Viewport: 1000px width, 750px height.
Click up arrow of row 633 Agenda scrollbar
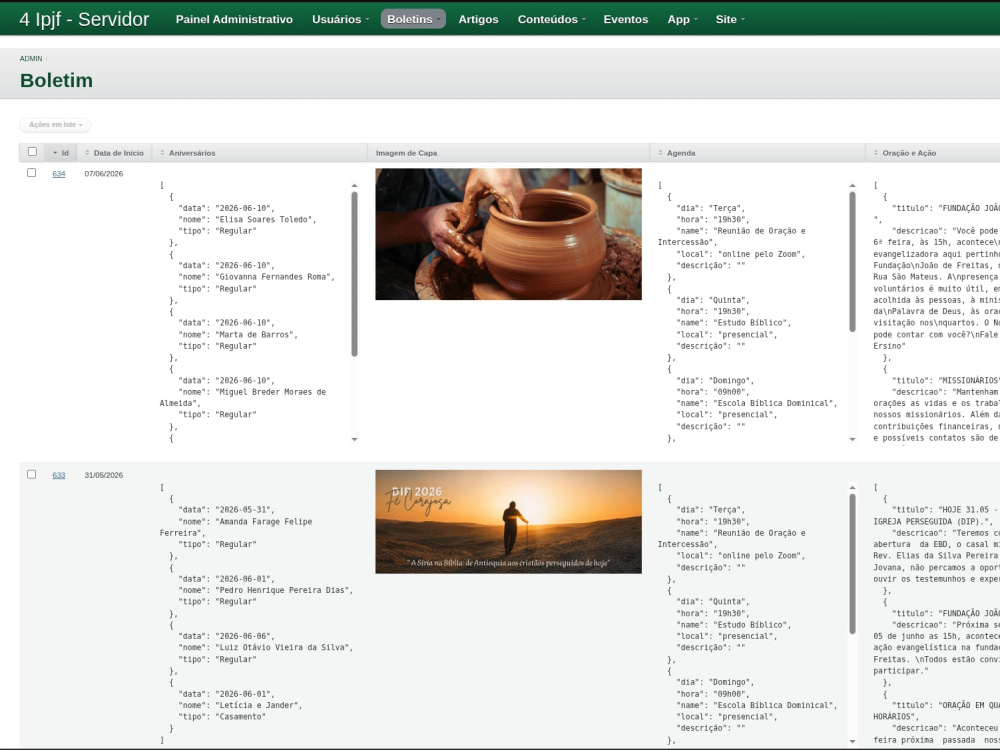pos(852,487)
